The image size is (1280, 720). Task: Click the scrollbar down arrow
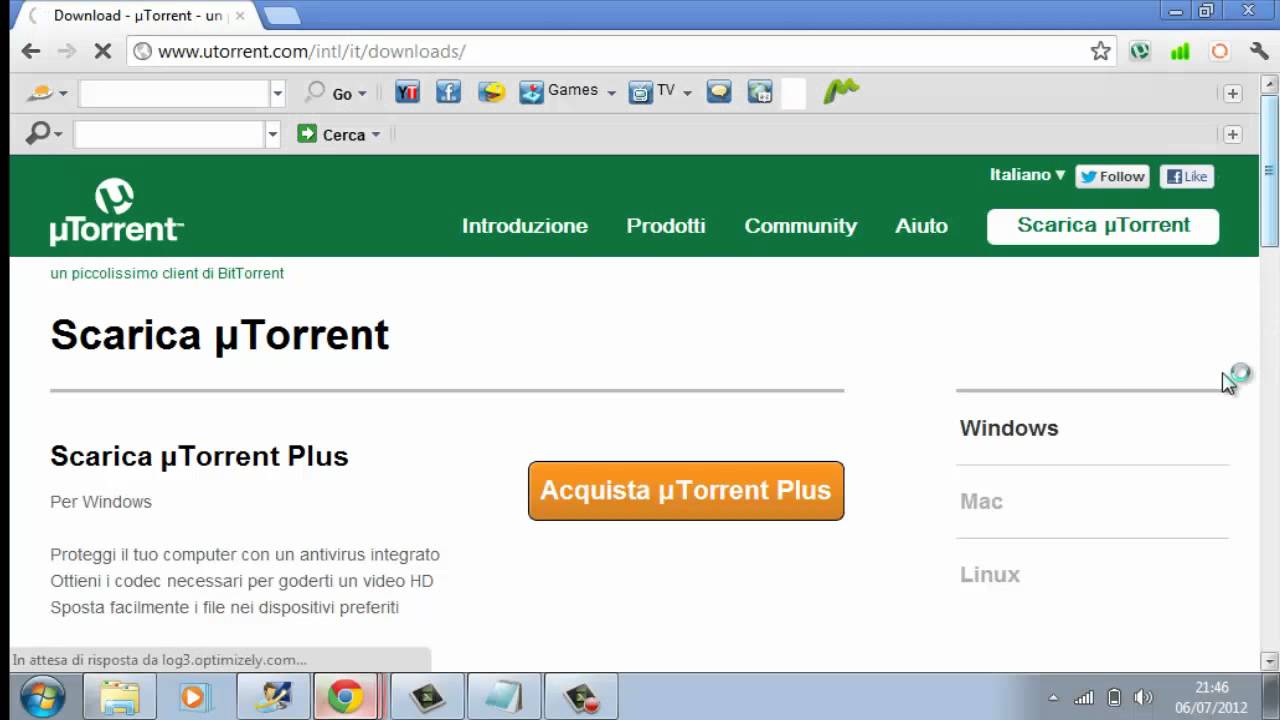pyautogui.click(x=1269, y=660)
